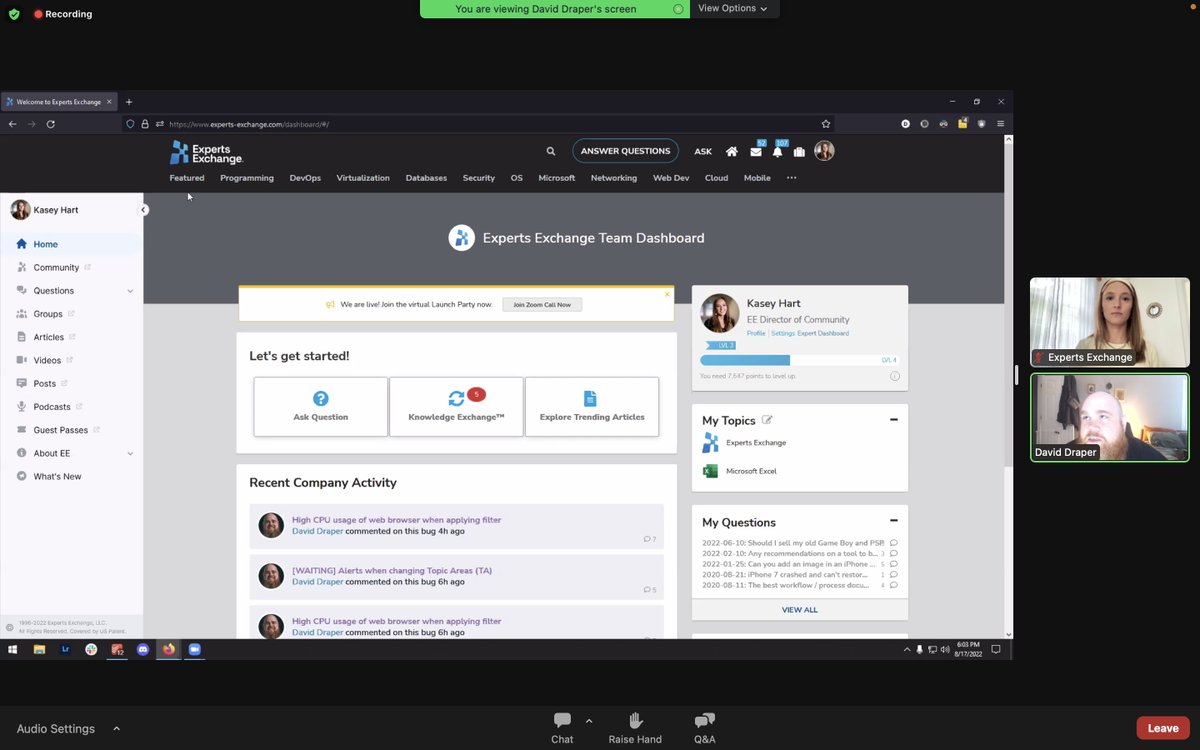1200x750 pixels.
Task: Click the briefcase icon in header
Action: pos(799,152)
